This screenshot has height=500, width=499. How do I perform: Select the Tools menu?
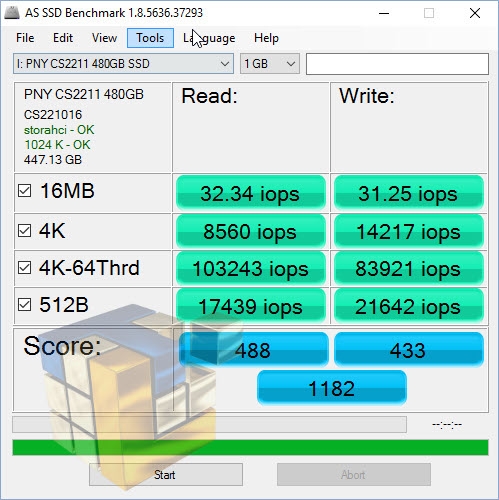coord(150,38)
